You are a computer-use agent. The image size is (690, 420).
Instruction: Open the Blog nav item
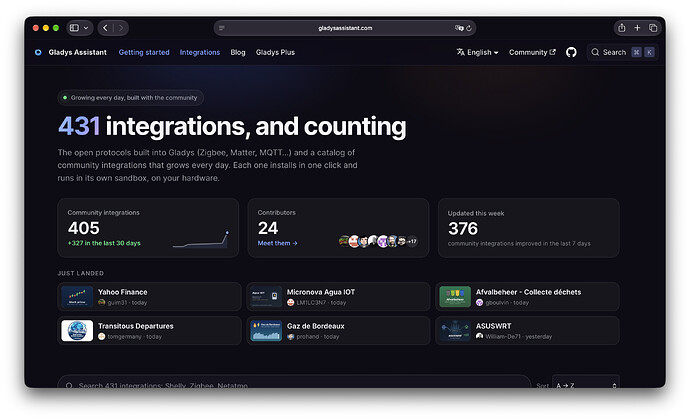click(x=238, y=52)
